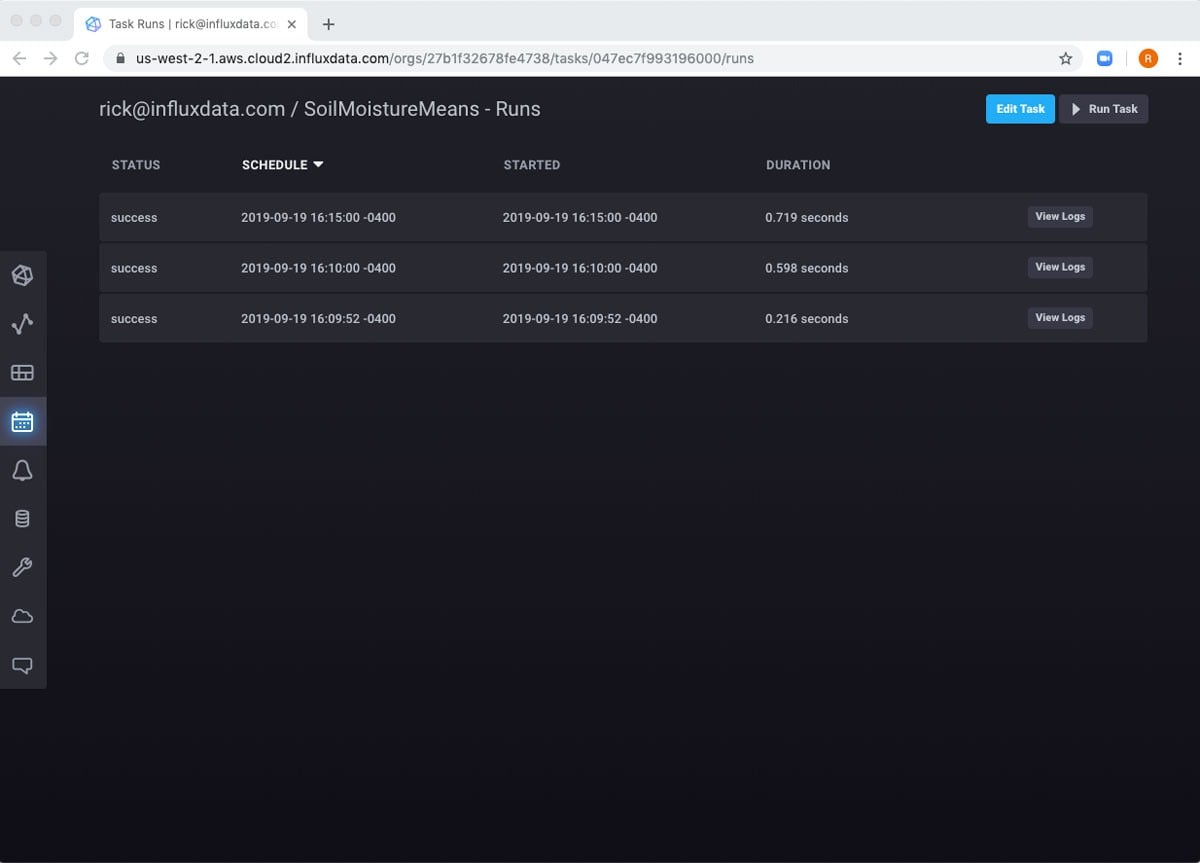Open the Alerts bell icon
Image resolution: width=1200 pixels, height=863 pixels.
coord(22,470)
